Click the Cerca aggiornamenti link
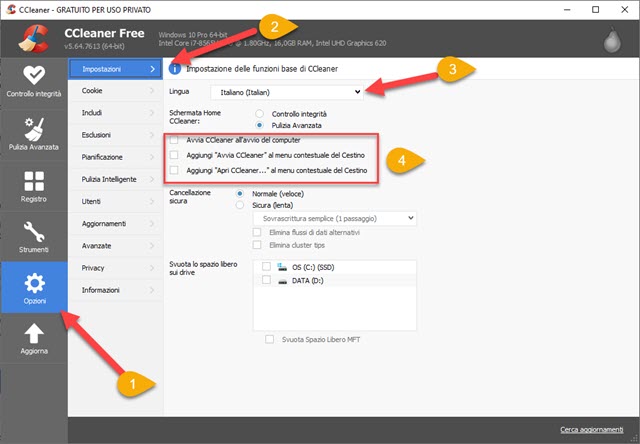This screenshot has width=640, height=444. [591, 429]
